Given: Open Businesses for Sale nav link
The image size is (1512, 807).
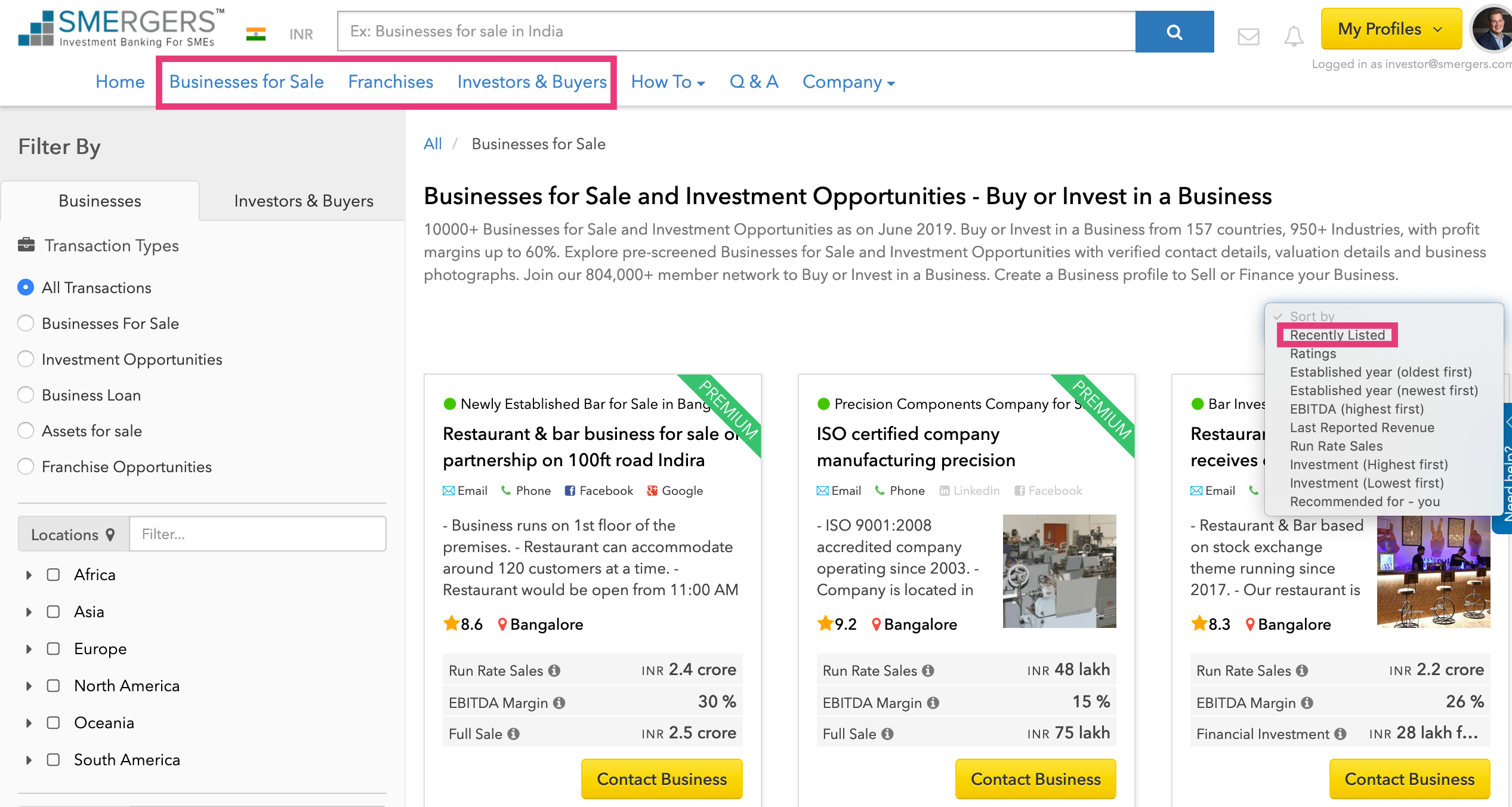Looking at the screenshot, I should click(246, 82).
